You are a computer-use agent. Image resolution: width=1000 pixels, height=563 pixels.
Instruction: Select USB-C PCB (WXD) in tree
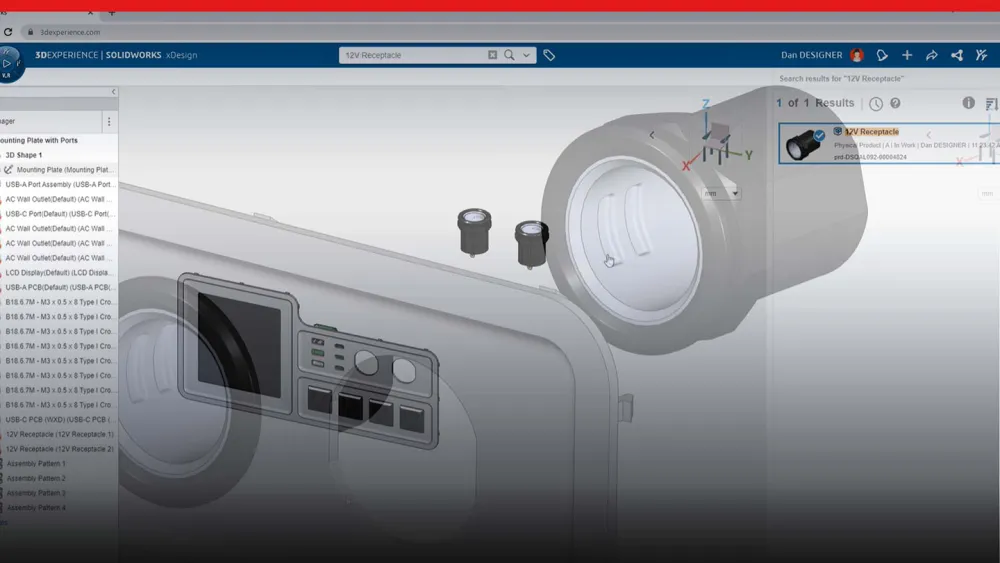point(59,420)
